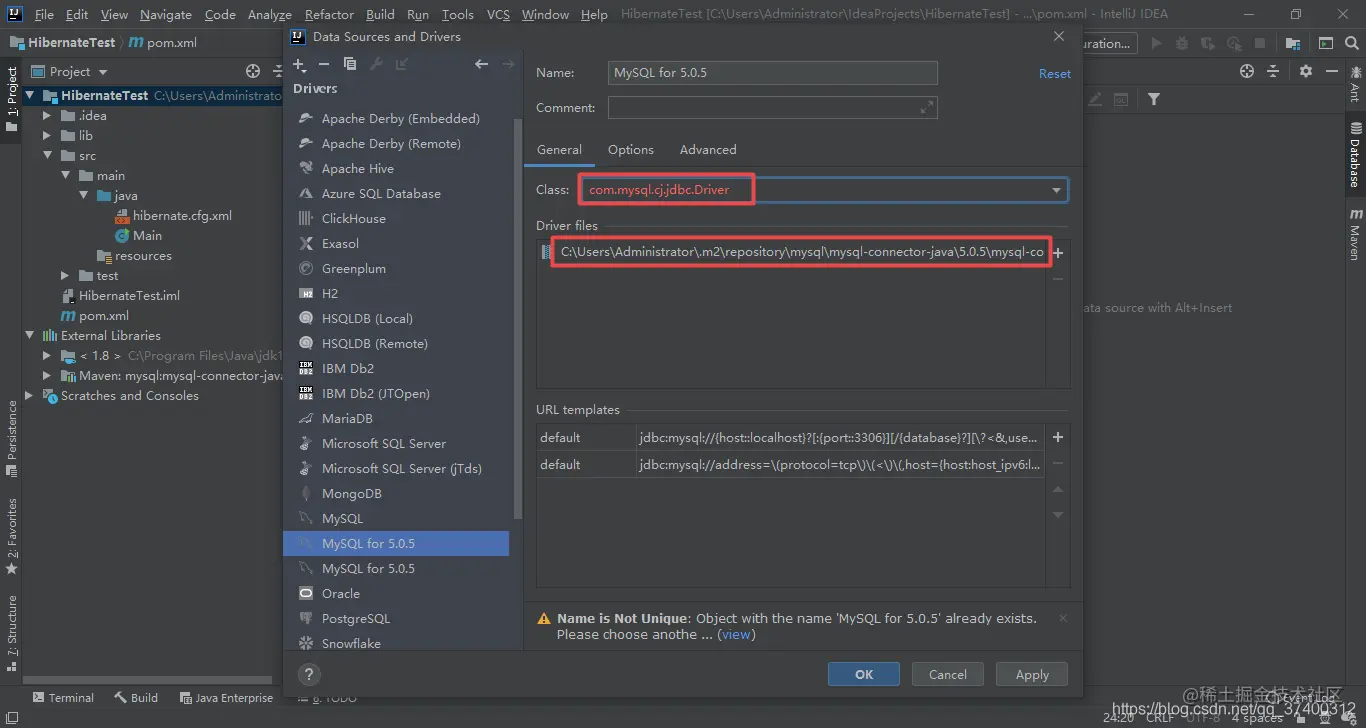Add a driver file with plus button
The width and height of the screenshot is (1366, 728).
tap(1058, 253)
